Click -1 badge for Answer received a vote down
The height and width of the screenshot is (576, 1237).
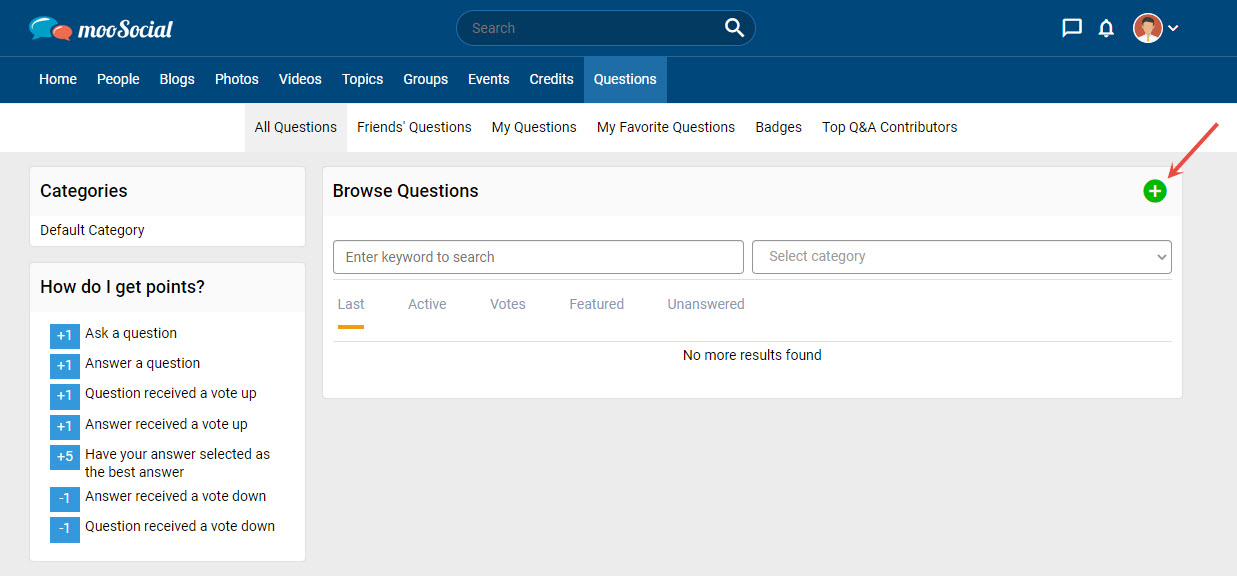tap(64, 499)
